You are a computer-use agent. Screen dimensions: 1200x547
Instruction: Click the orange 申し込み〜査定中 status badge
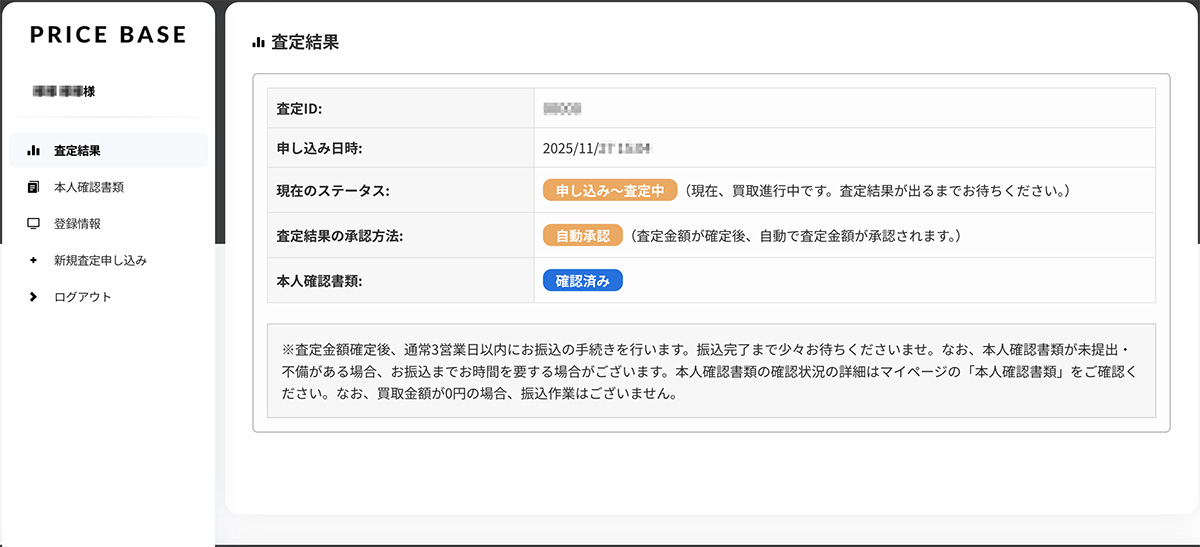[x=610, y=190]
